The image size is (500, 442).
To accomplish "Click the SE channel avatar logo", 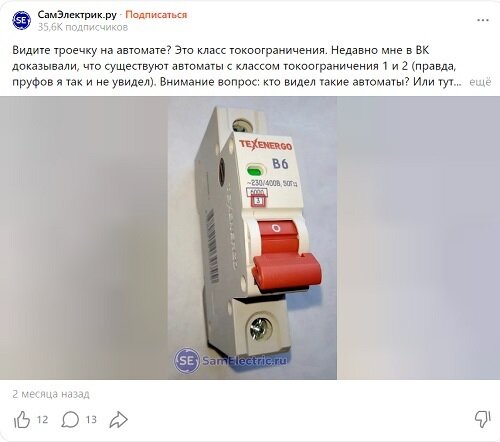I will pyautogui.click(x=21, y=20).
